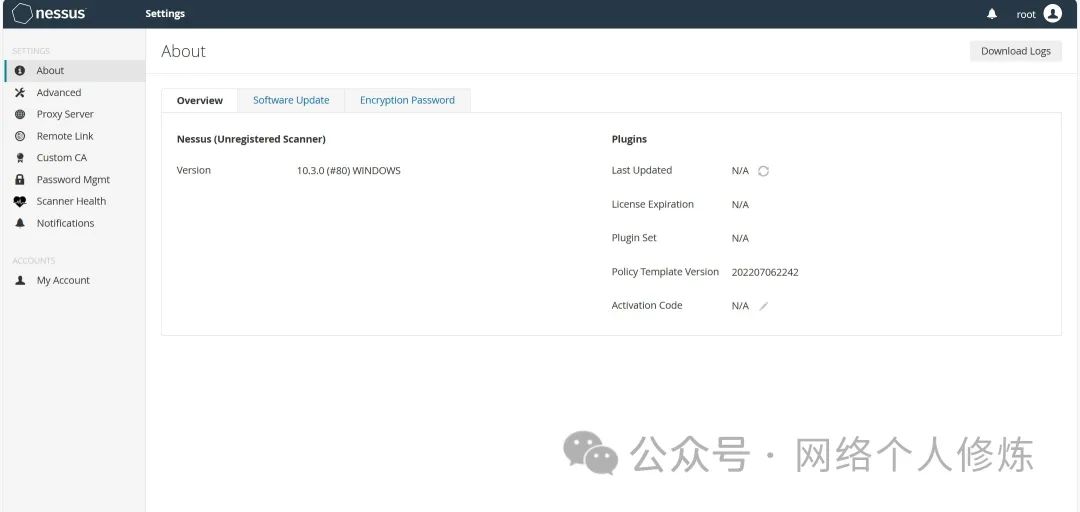Click the Version label
Screen dimensions: 1080x512
coord(194,170)
